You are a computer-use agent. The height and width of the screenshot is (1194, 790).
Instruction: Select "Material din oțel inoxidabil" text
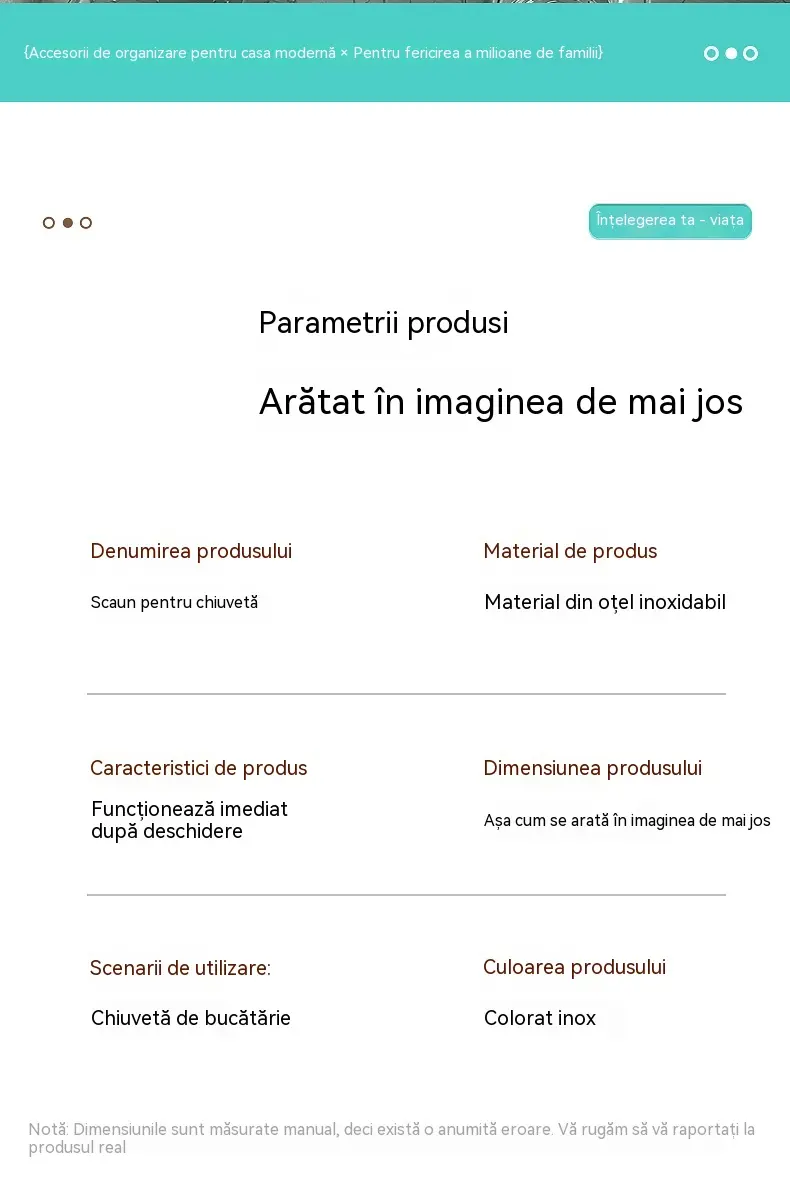pos(605,602)
